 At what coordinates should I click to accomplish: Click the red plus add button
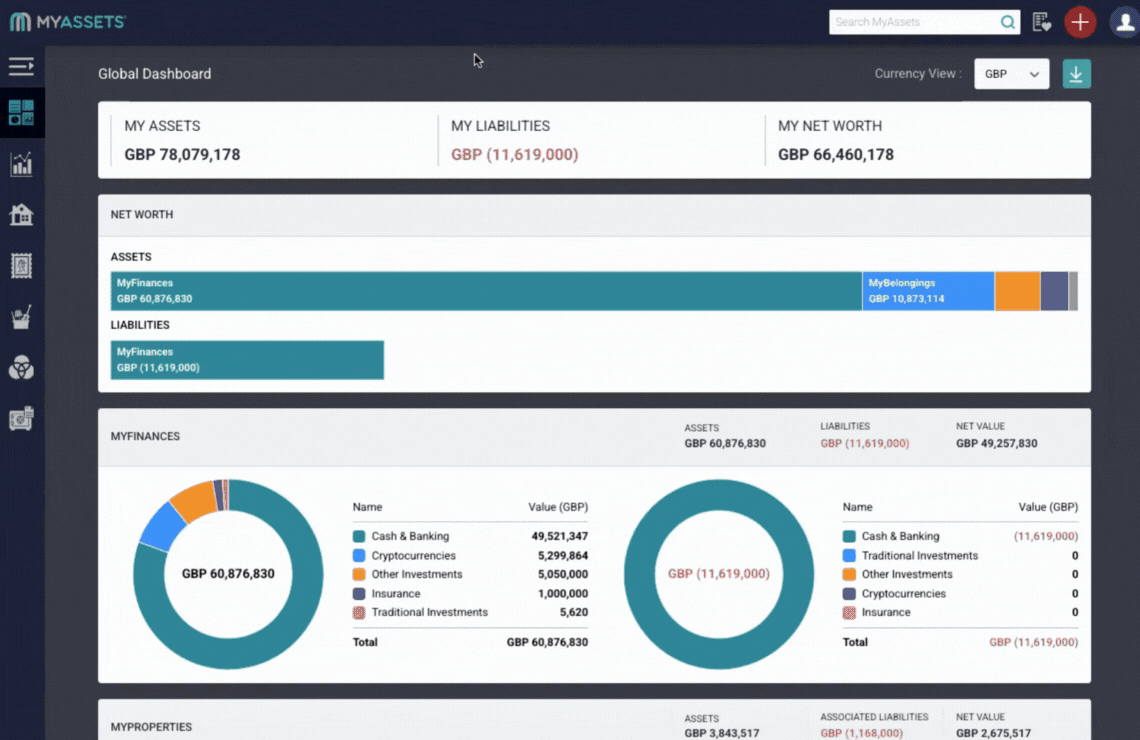click(1080, 22)
